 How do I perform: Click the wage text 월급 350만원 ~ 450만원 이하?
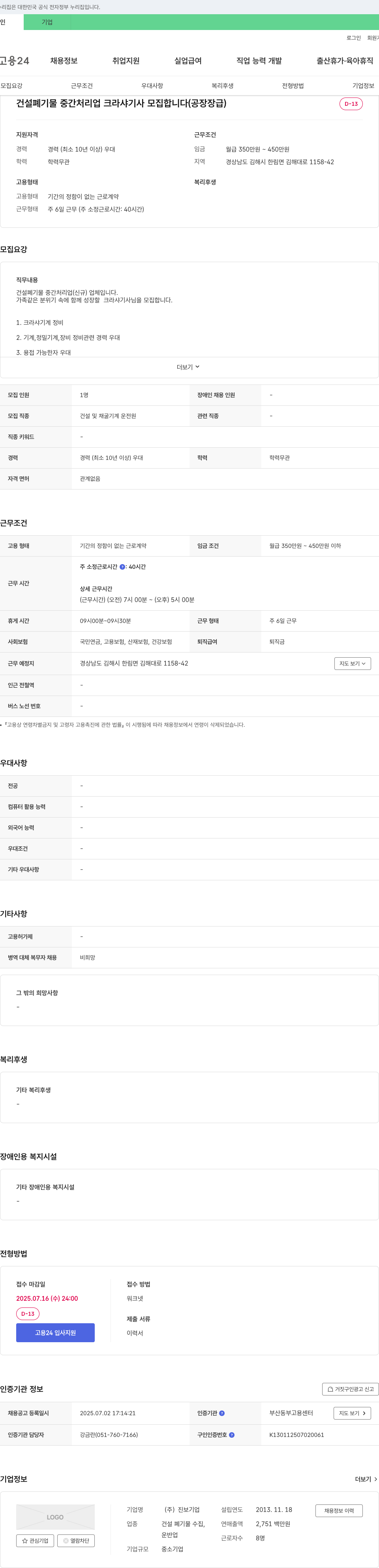click(306, 546)
